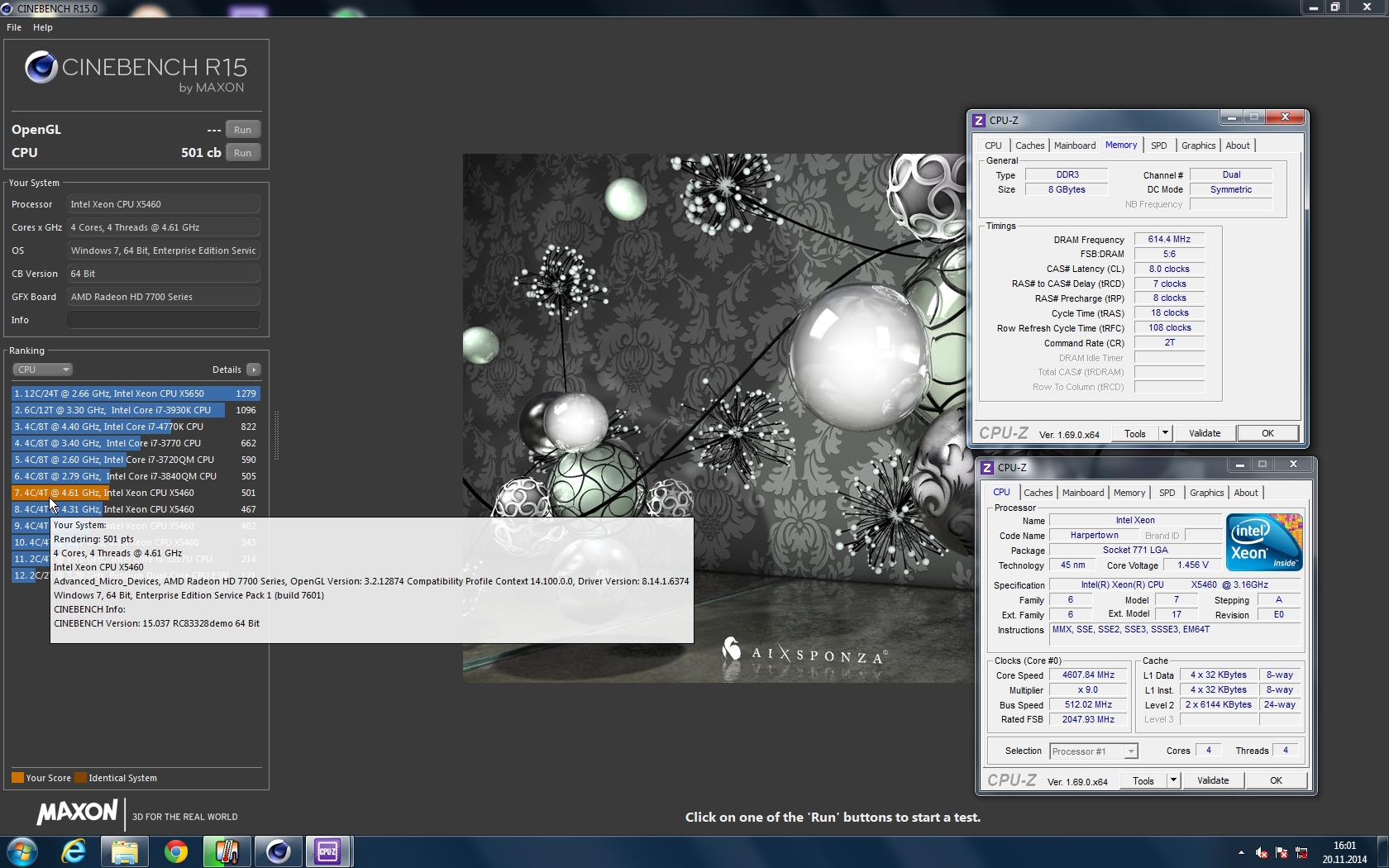
Task: Click the Intel Xeon inside logo
Action: point(1264,542)
